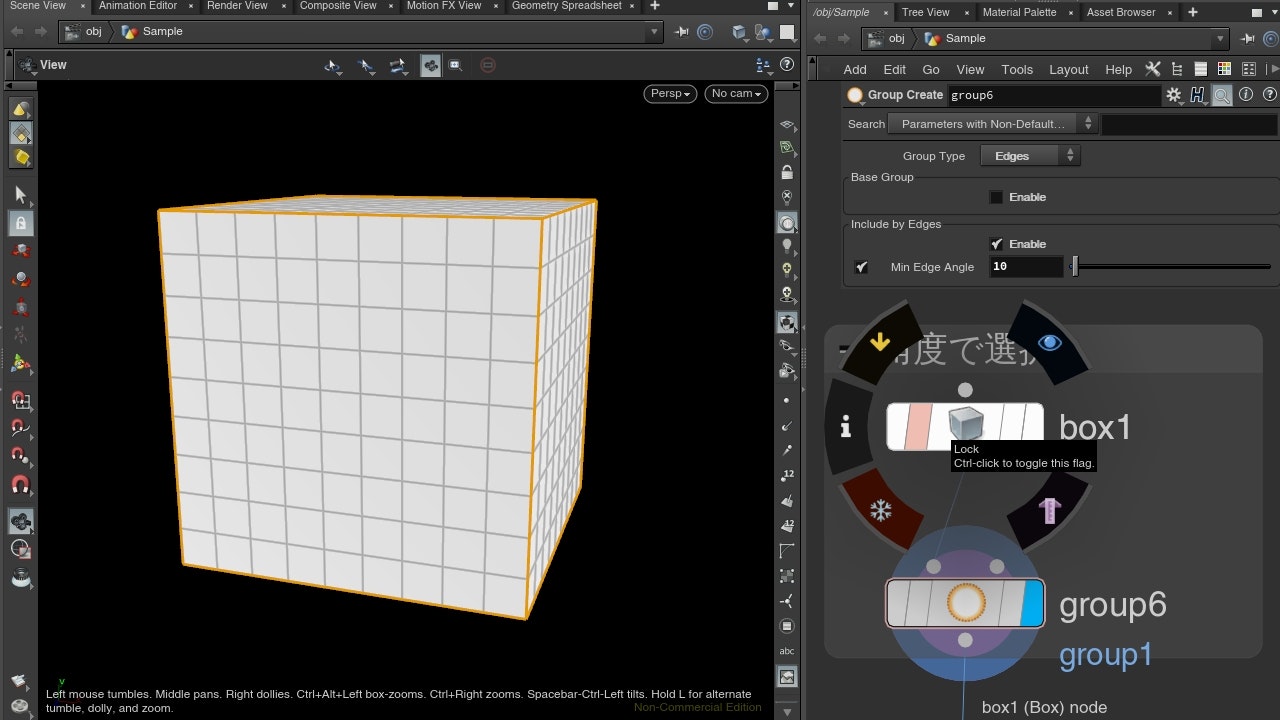Click the color palette icon in the network toolbar
The width and height of the screenshot is (1280, 720).
(x=1224, y=69)
